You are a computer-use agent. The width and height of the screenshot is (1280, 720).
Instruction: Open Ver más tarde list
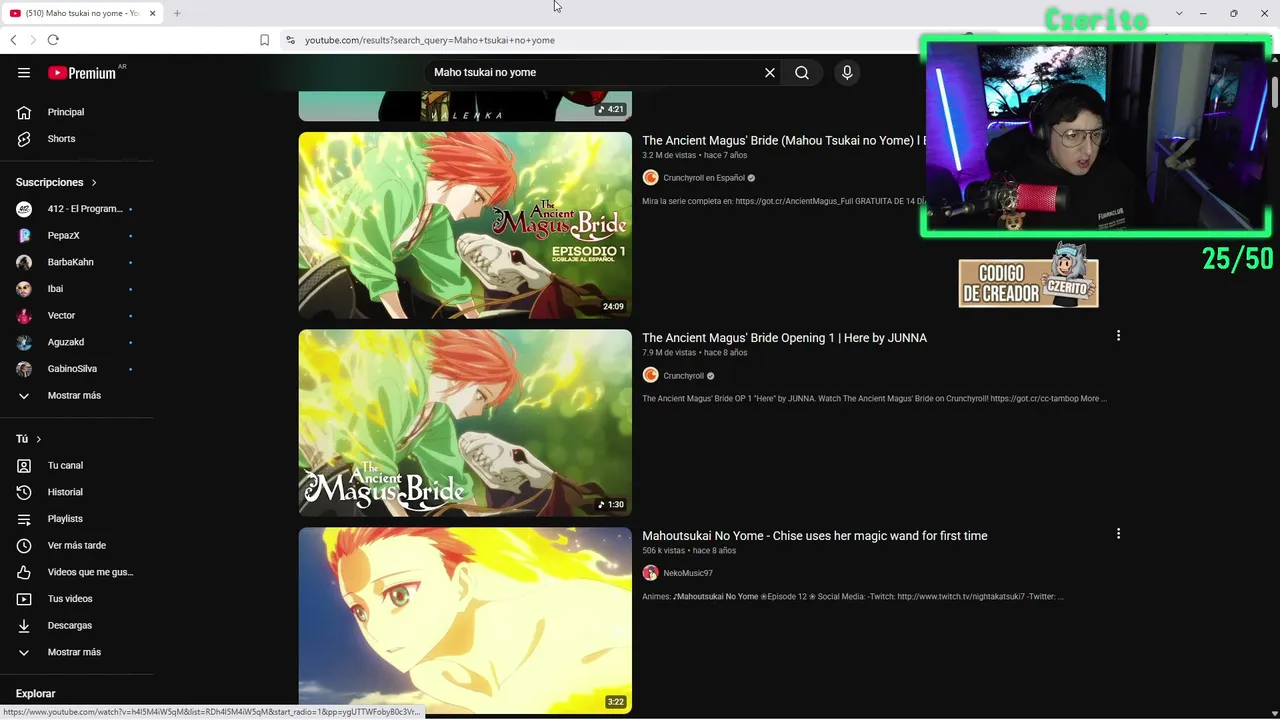[x=77, y=546]
